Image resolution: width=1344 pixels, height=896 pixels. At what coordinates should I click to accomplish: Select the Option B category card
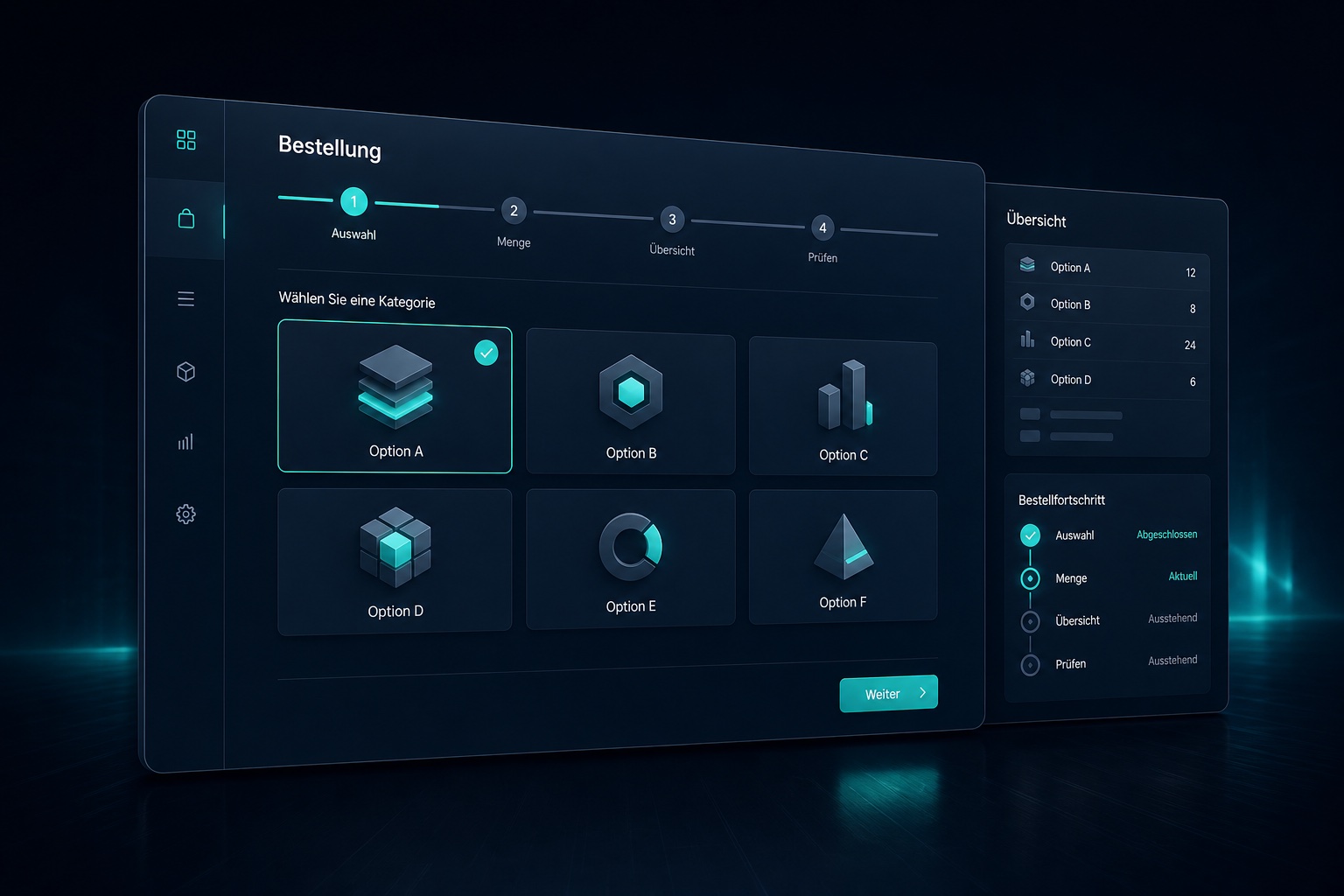[631, 402]
